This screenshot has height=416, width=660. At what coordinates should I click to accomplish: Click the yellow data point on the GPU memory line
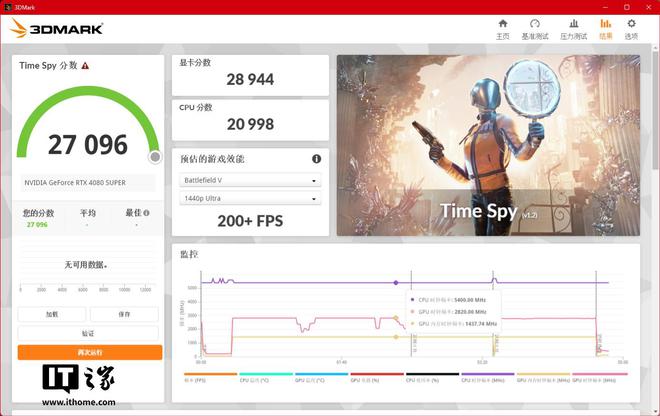[396, 337]
